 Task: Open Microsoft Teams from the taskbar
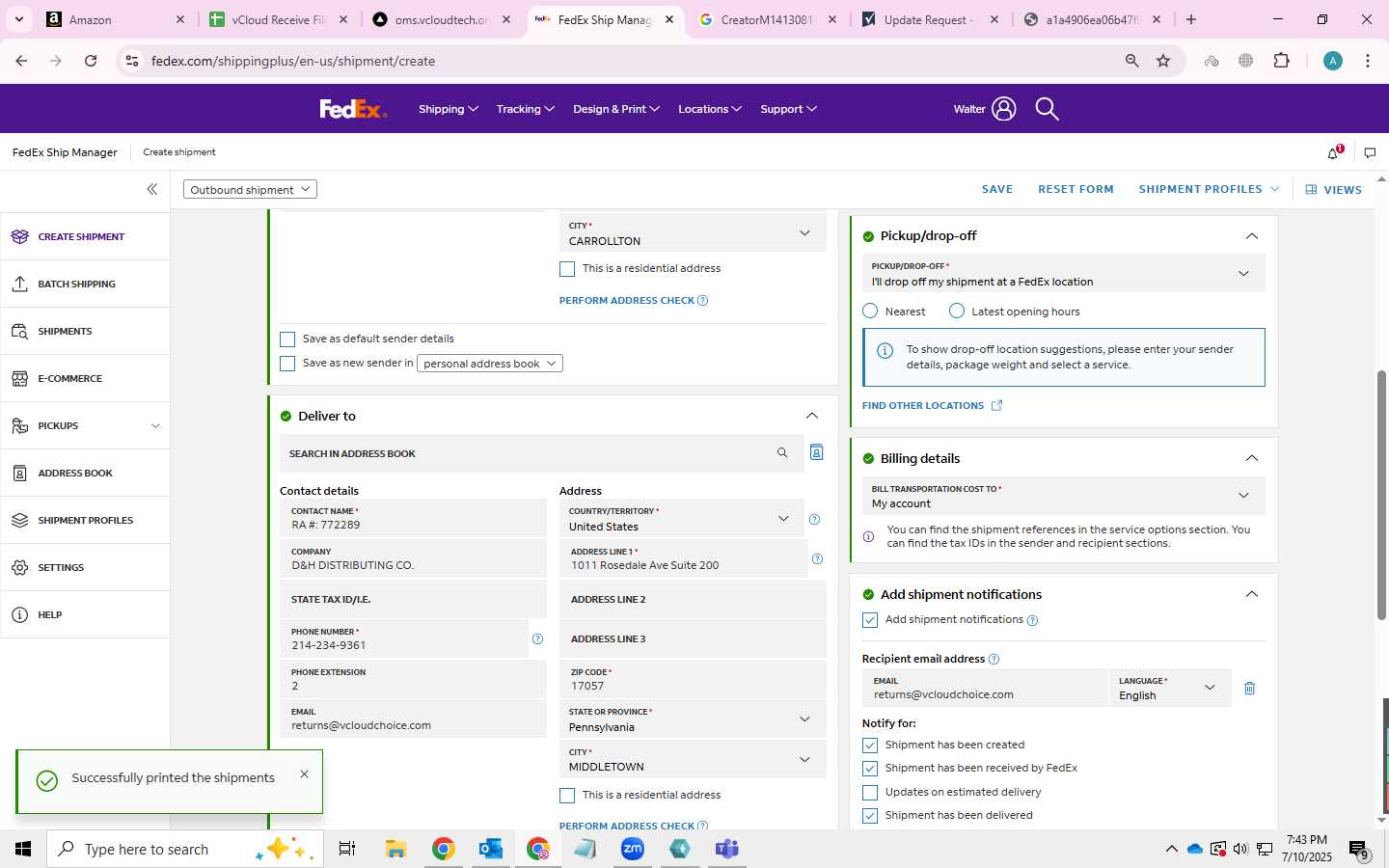point(726,849)
